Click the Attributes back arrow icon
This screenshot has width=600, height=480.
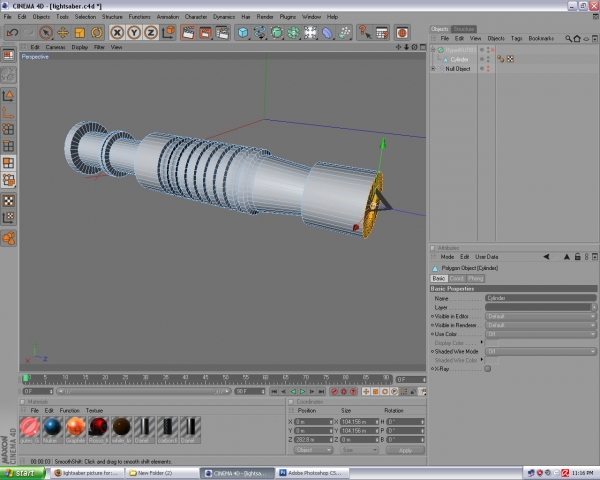(546, 257)
